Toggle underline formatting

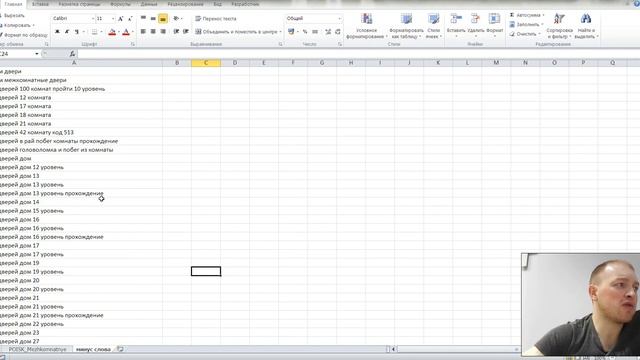76,32
